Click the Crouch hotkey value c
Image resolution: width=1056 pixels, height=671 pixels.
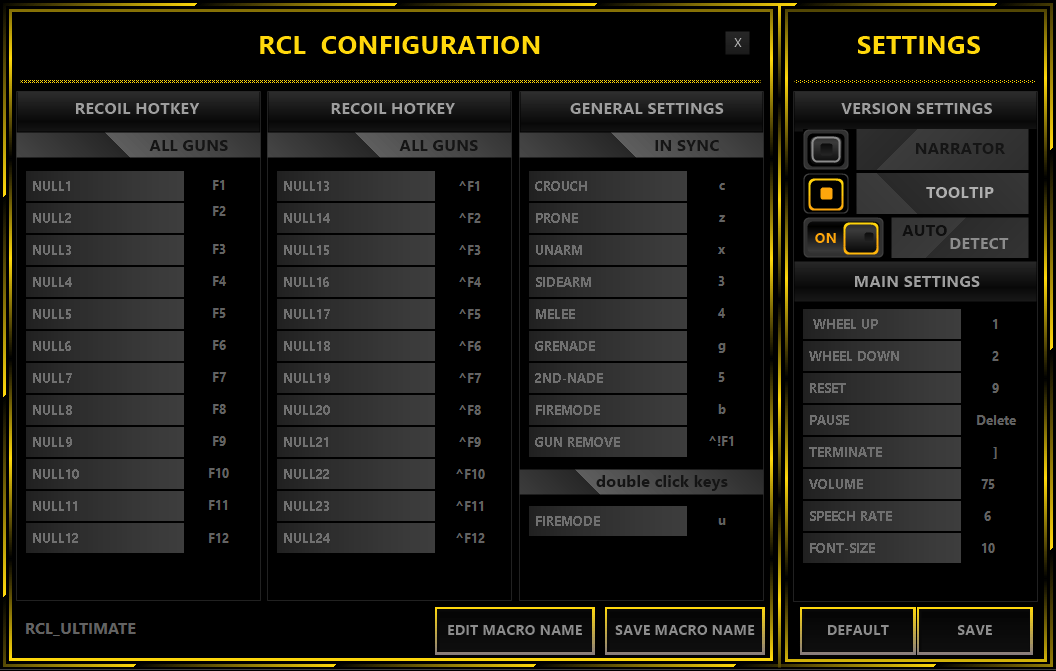722,186
